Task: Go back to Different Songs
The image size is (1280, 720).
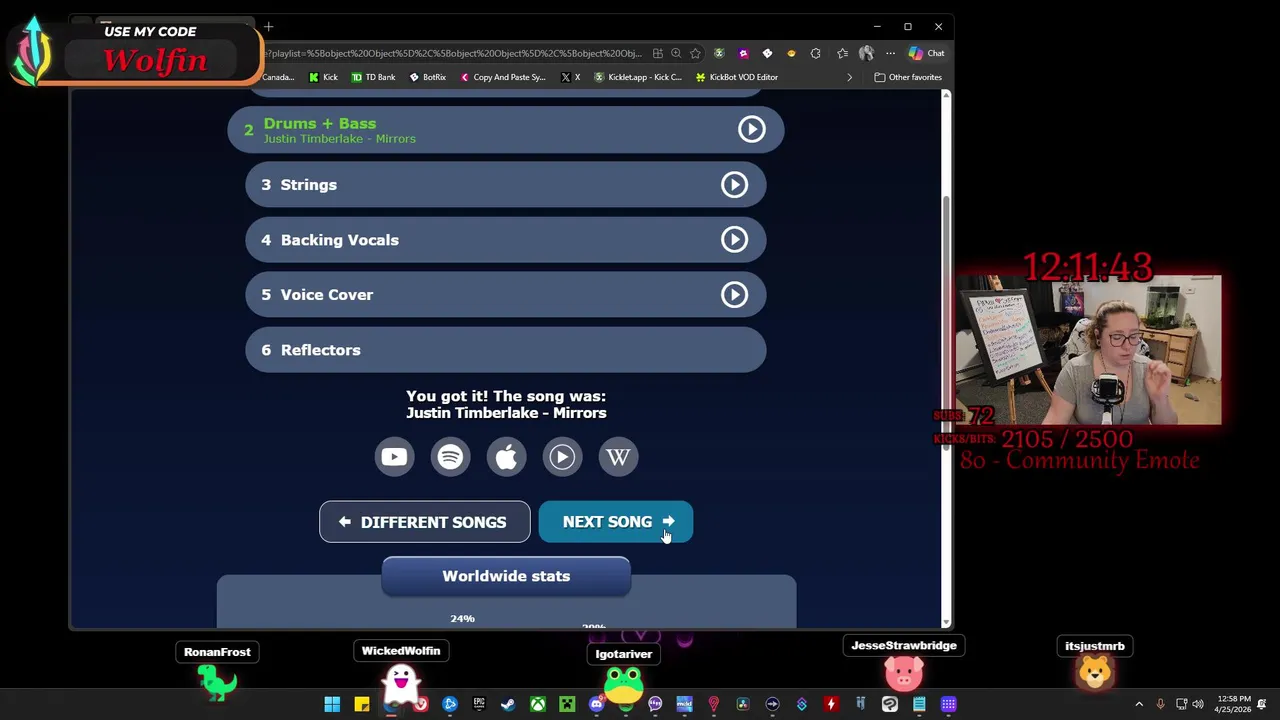Action: (424, 522)
